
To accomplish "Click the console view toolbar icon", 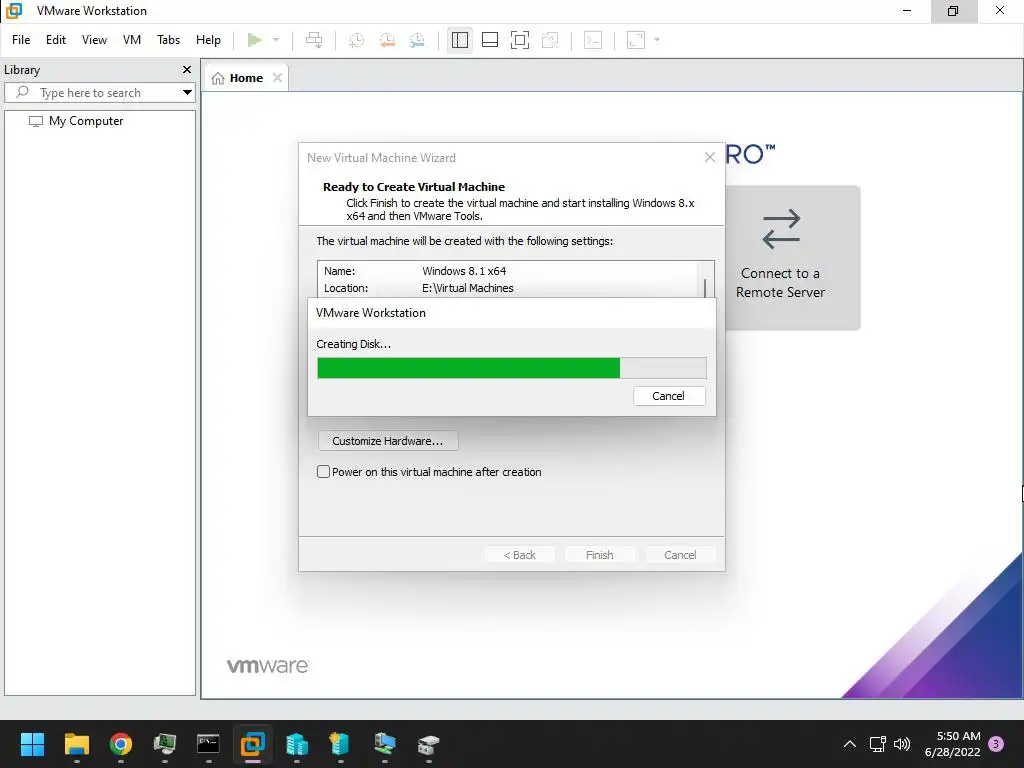I will pos(593,40).
